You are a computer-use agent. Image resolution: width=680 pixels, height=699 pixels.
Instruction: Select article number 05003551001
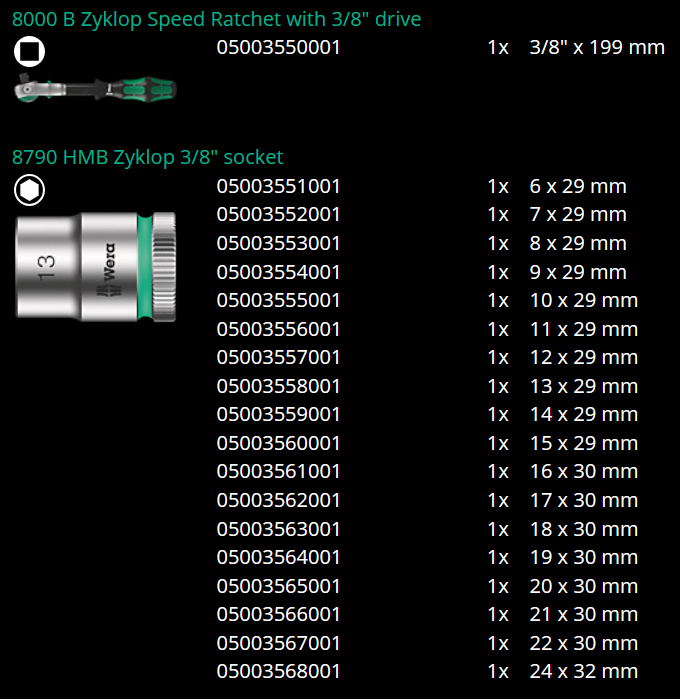pos(278,186)
